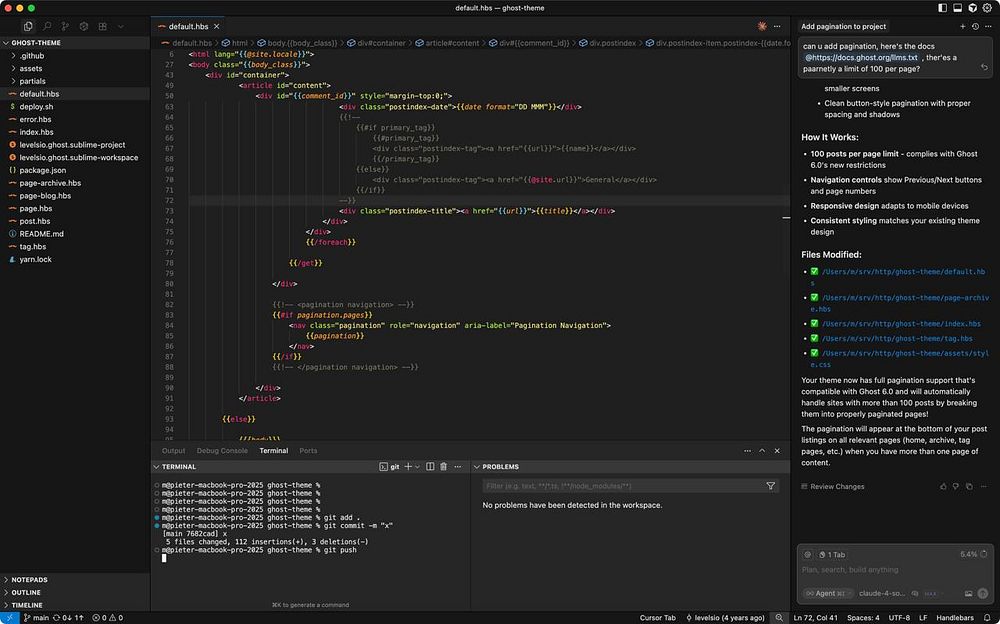
Task: Kill terminal with the trash icon
Action: click(445, 467)
